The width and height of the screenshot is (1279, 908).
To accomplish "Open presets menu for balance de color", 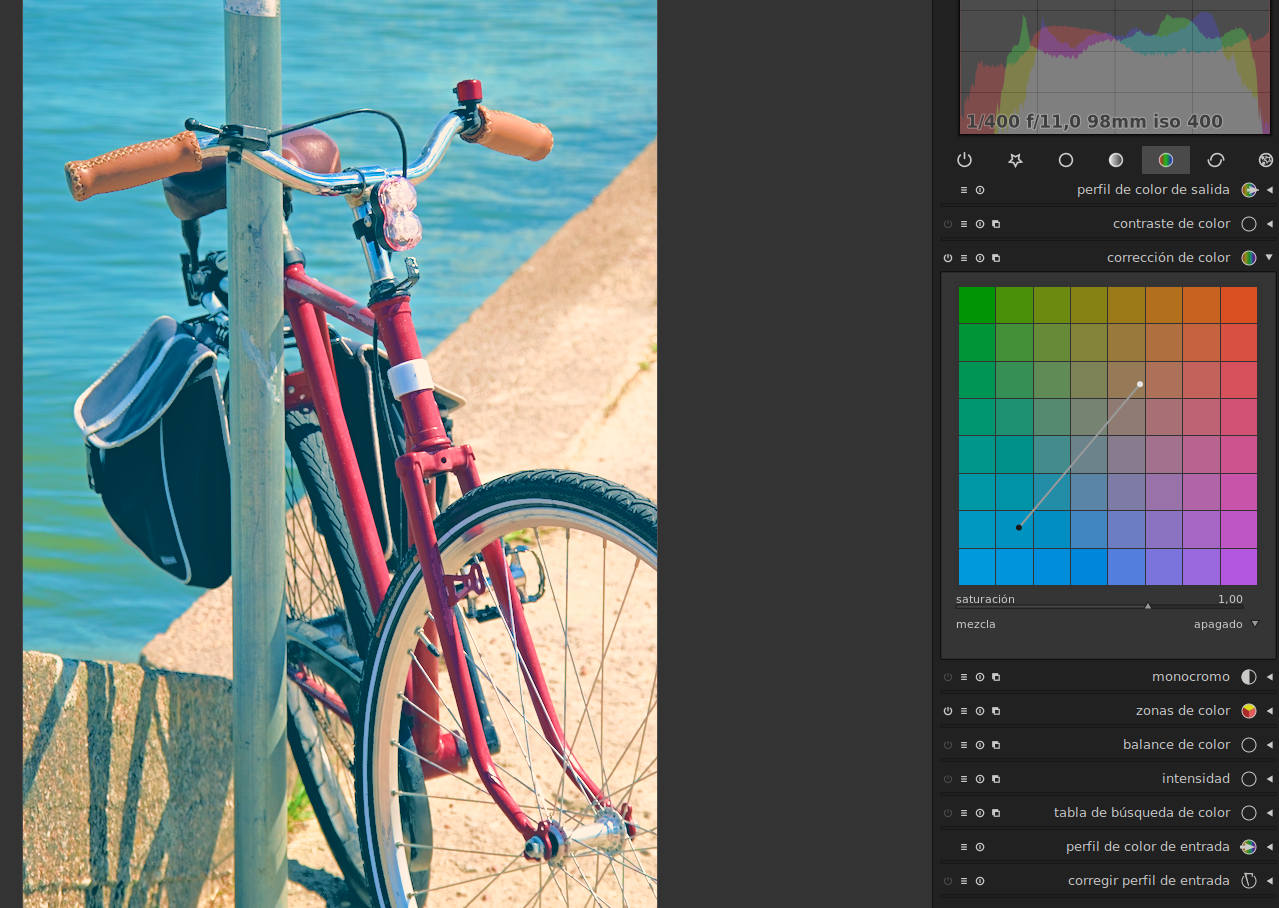I will (964, 745).
